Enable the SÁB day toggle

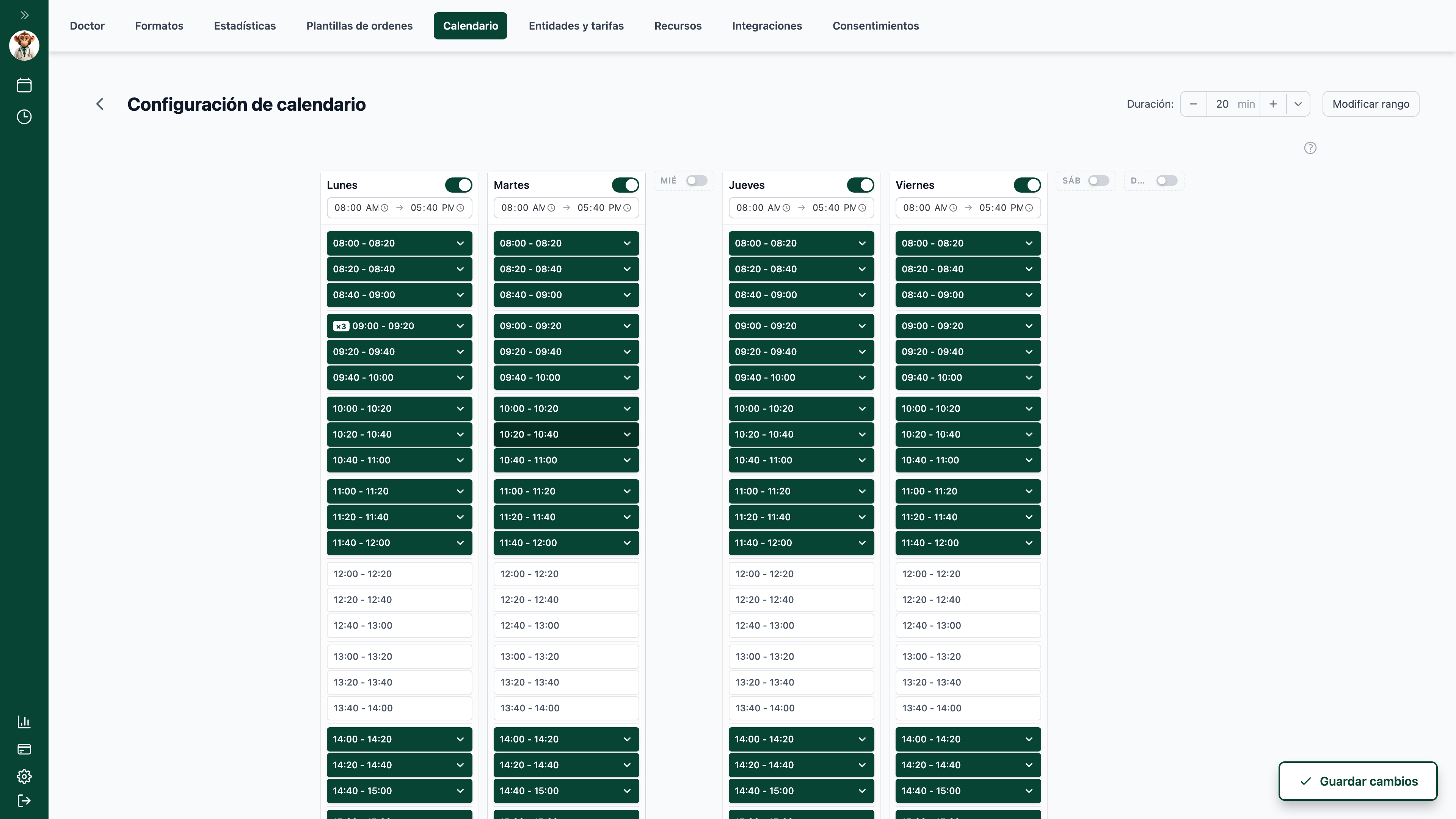(x=1098, y=180)
